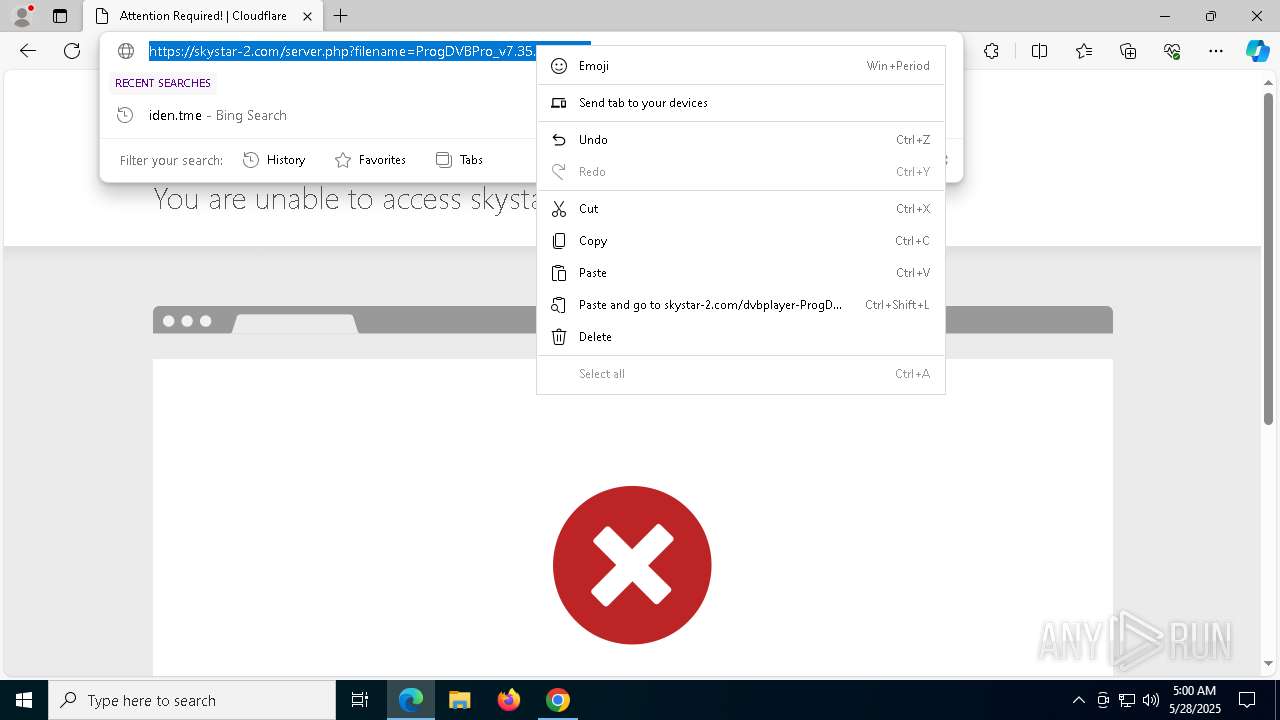Open Task View on the taskbar
The width and height of the screenshot is (1280, 720).
pyautogui.click(x=360, y=700)
